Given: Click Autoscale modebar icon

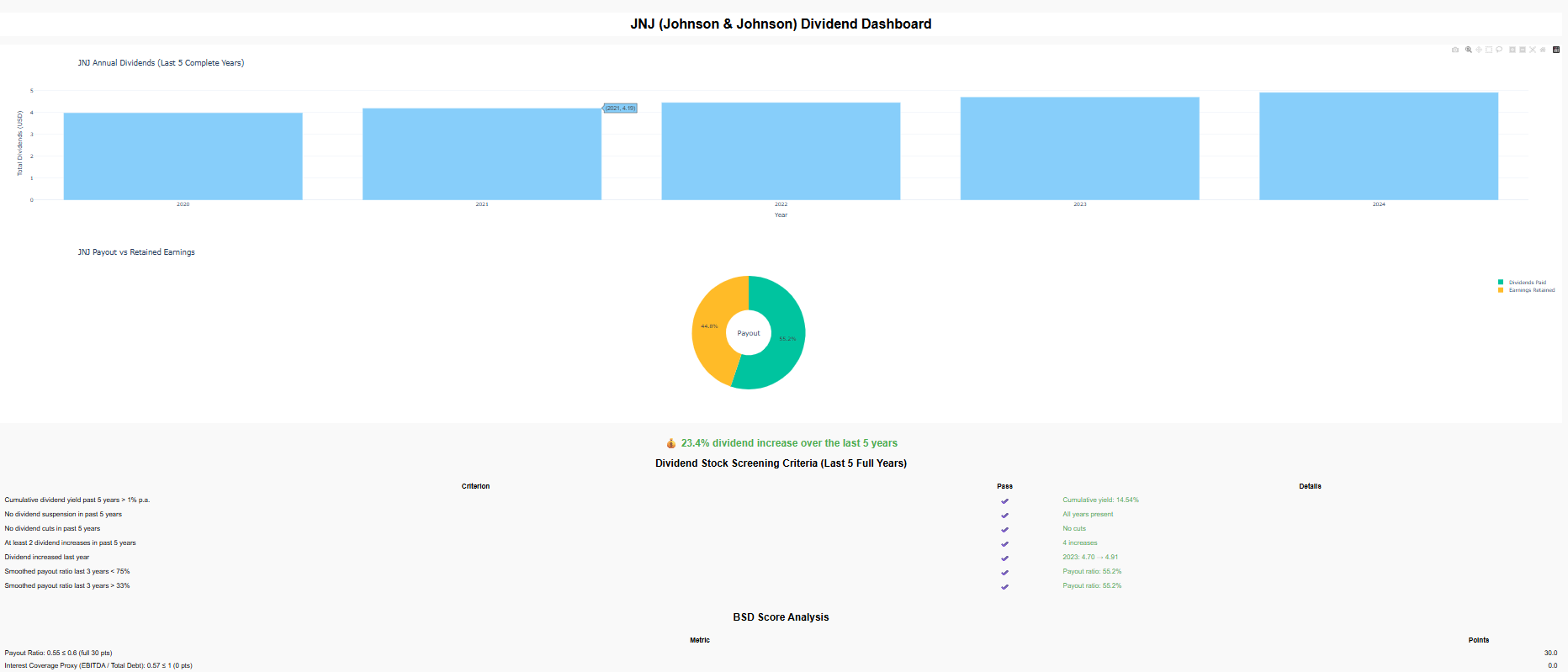Looking at the screenshot, I should [1533, 50].
